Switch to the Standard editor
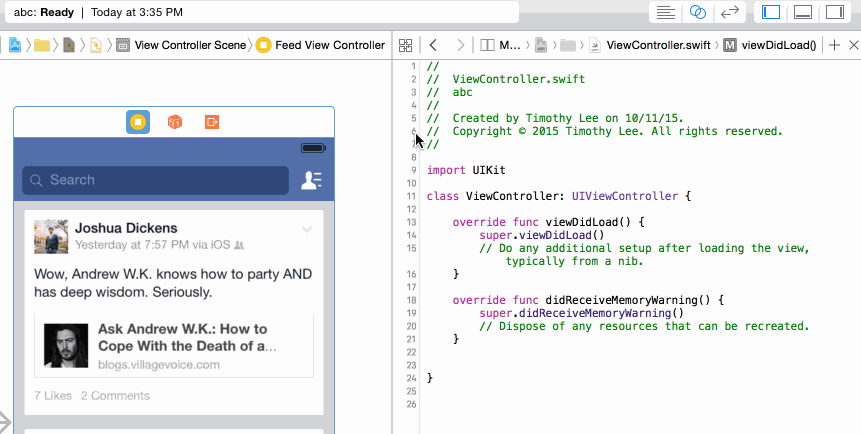This screenshot has width=861, height=434. 666,12
